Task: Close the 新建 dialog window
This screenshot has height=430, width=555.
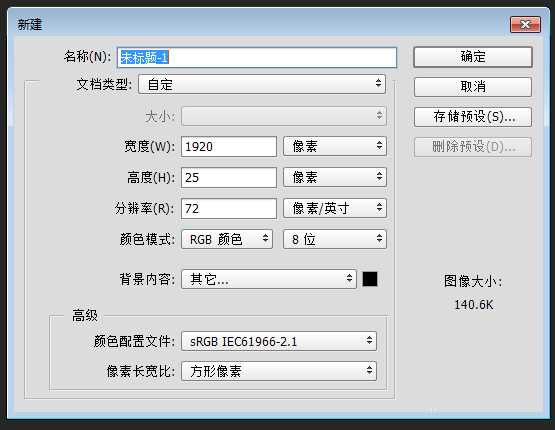Action: (525, 24)
